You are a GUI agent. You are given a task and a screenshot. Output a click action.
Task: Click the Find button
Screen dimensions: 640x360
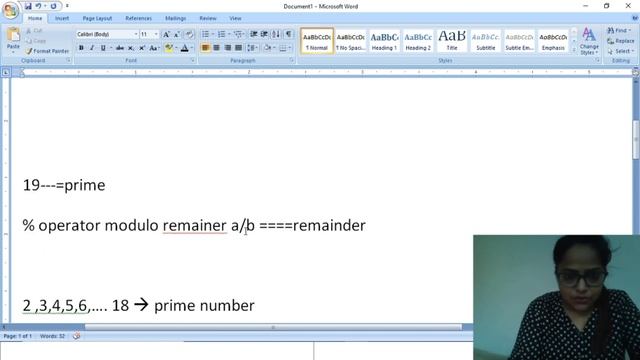click(x=619, y=31)
